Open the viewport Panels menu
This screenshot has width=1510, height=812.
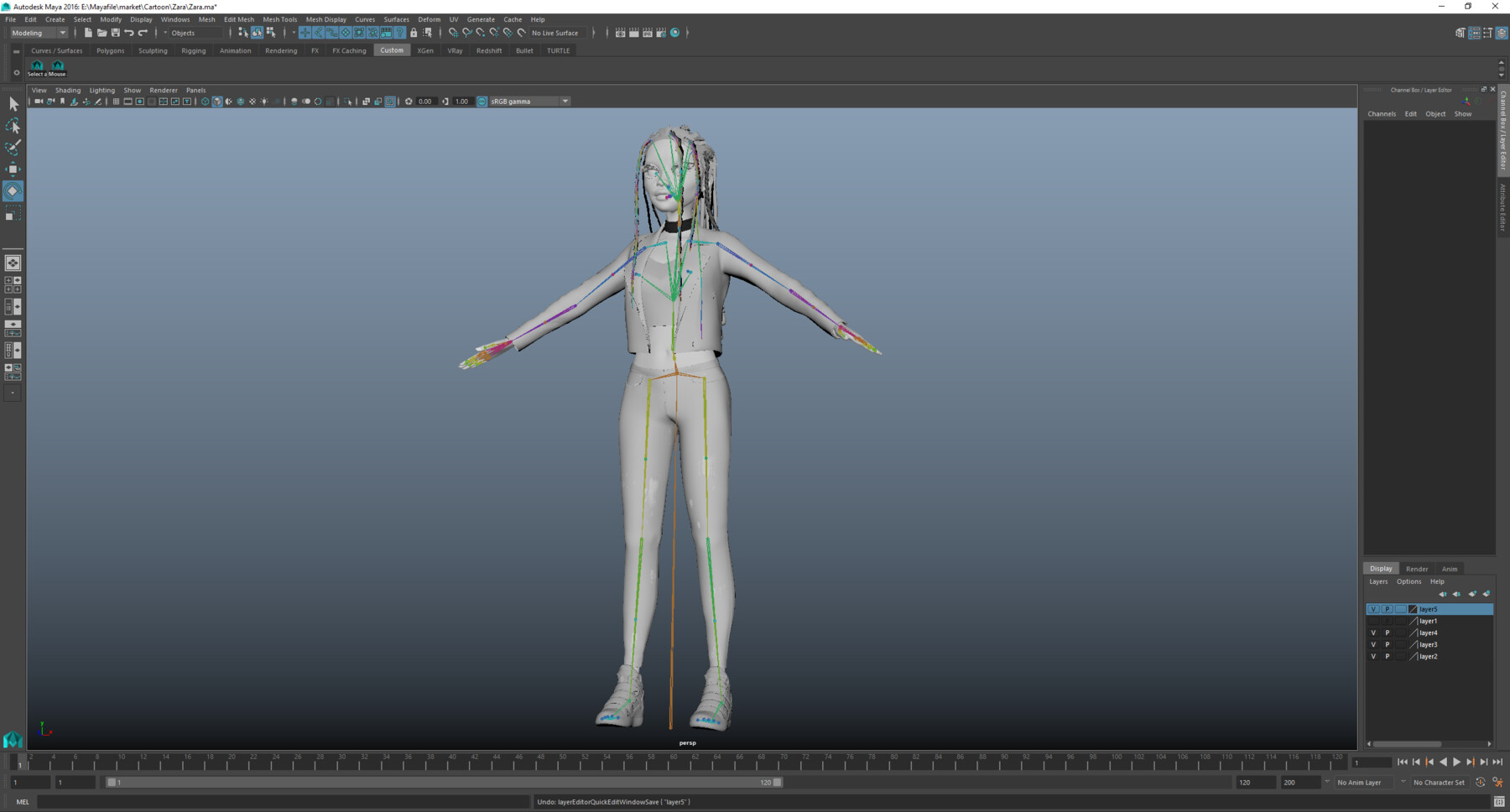(195, 90)
